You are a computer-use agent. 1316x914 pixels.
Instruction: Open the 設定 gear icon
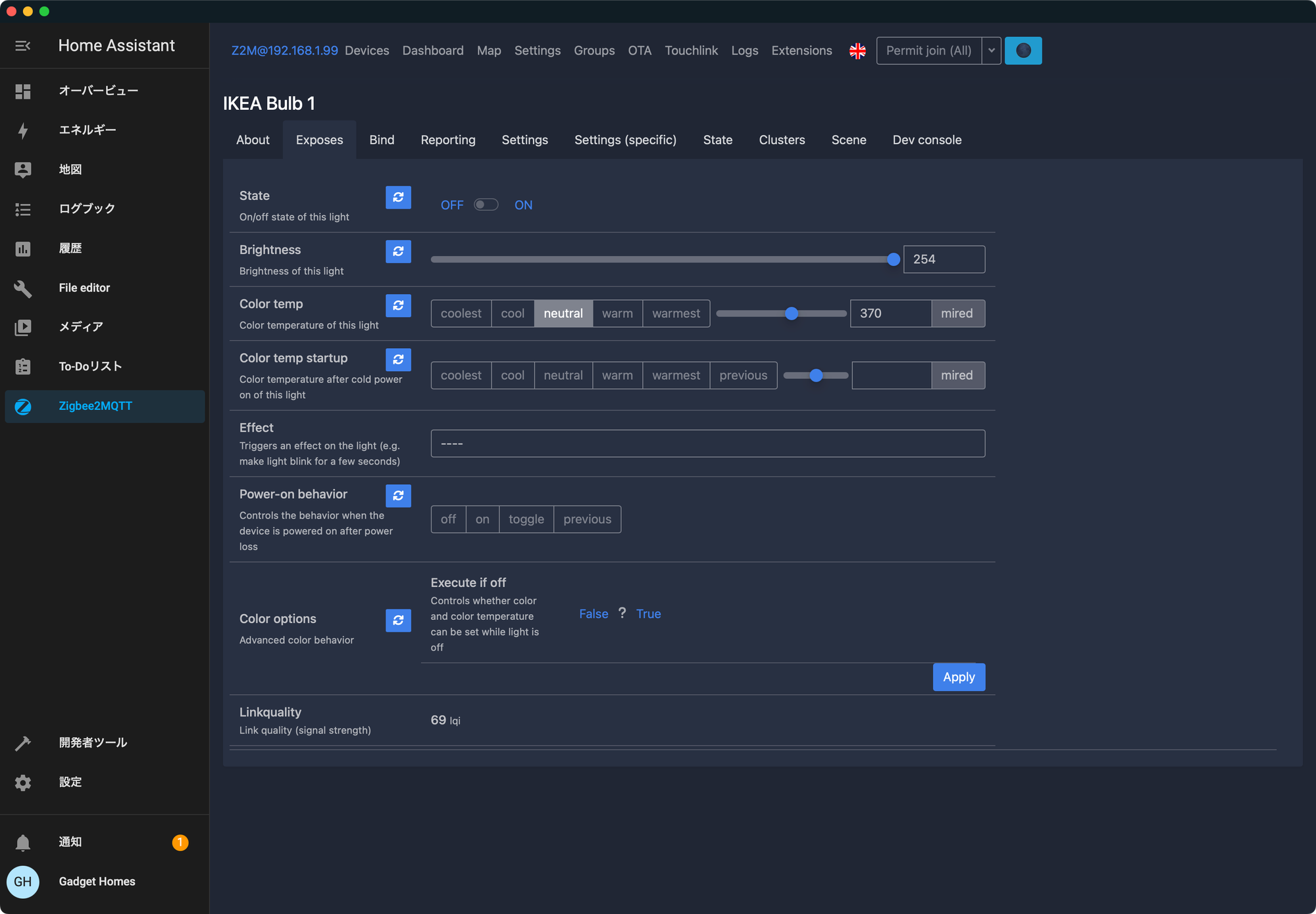tap(23, 782)
